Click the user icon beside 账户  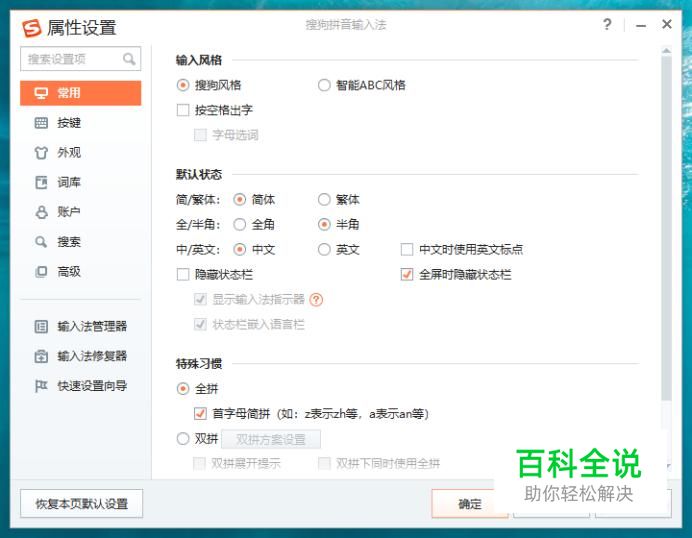41,212
